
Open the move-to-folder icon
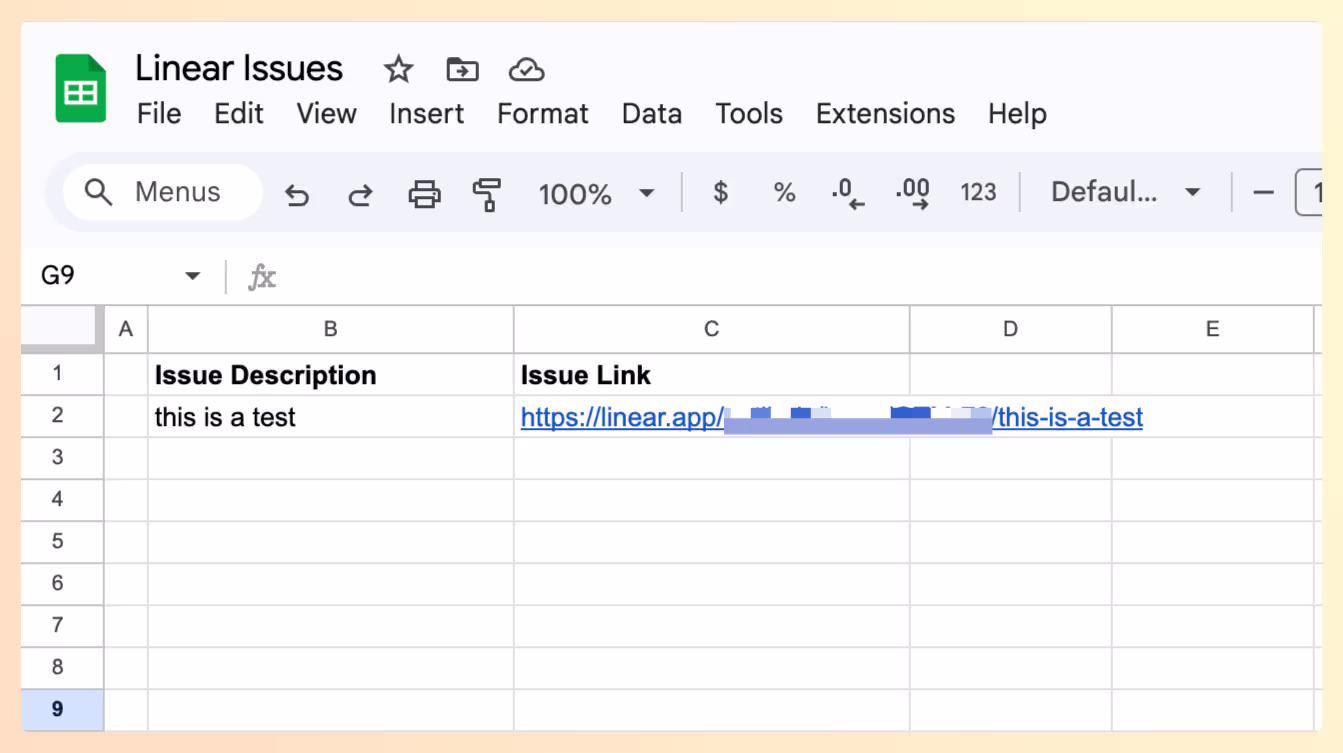pos(462,69)
